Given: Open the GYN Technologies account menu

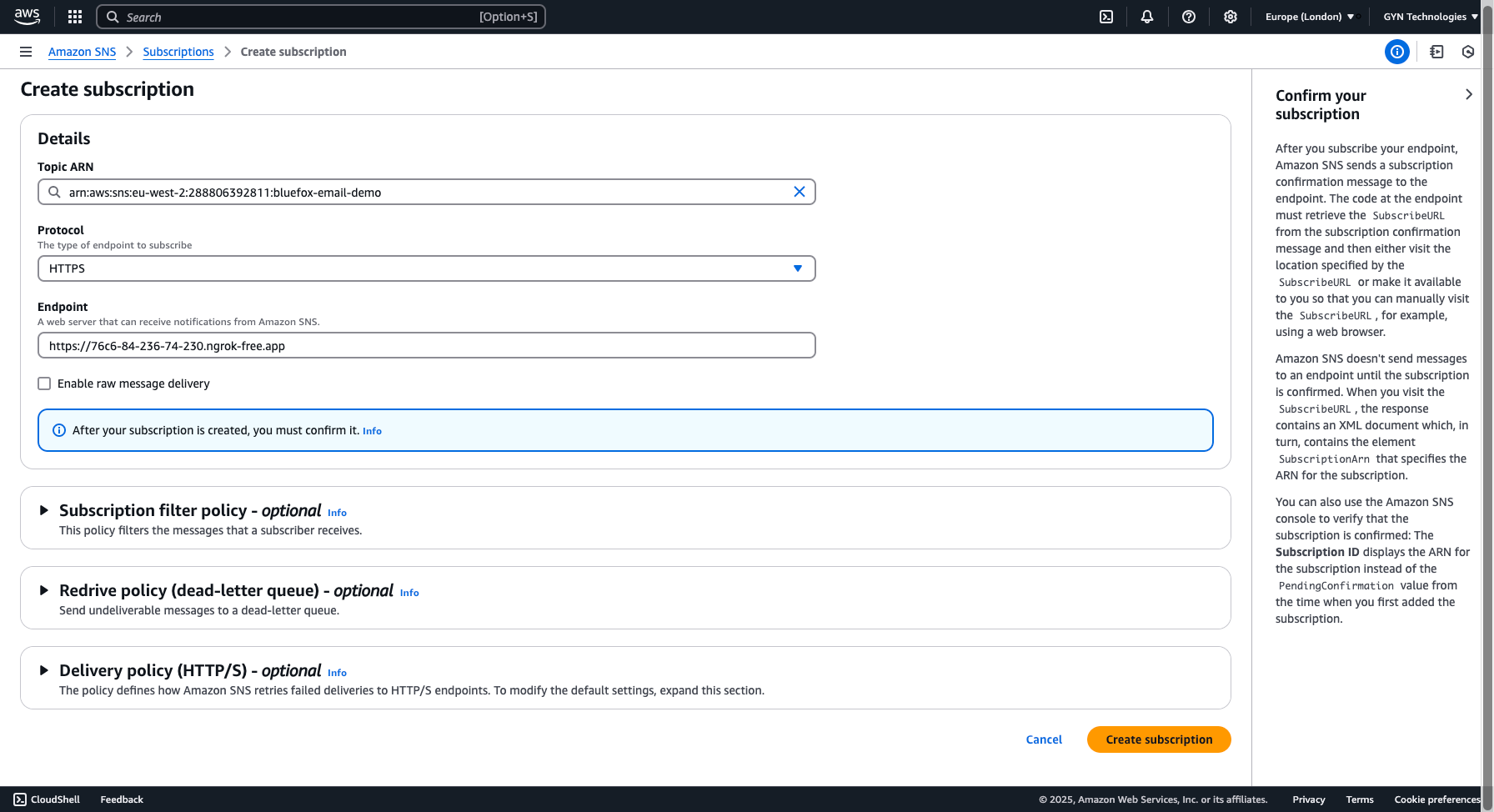Looking at the screenshot, I should click(x=1430, y=17).
